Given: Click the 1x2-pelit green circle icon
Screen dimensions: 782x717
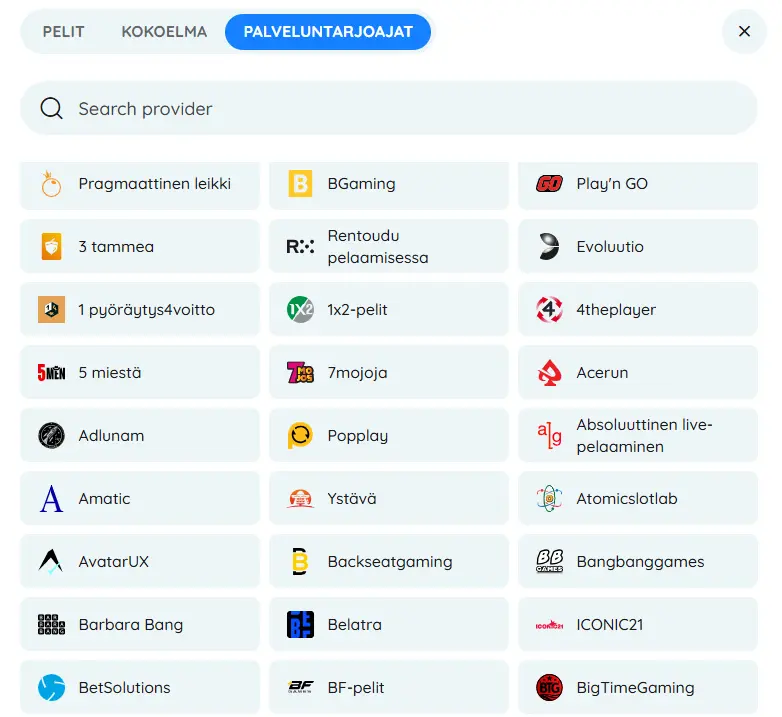Looking at the screenshot, I should [x=300, y=310].
